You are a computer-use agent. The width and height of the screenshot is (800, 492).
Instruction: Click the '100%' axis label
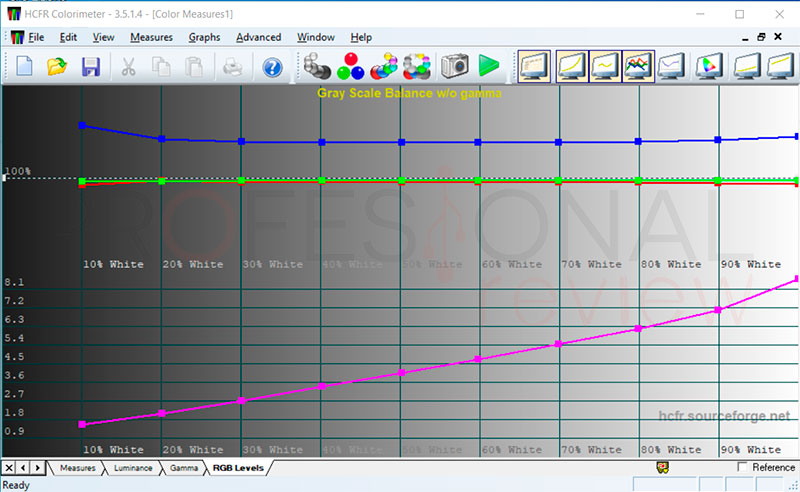pos(18,171)
